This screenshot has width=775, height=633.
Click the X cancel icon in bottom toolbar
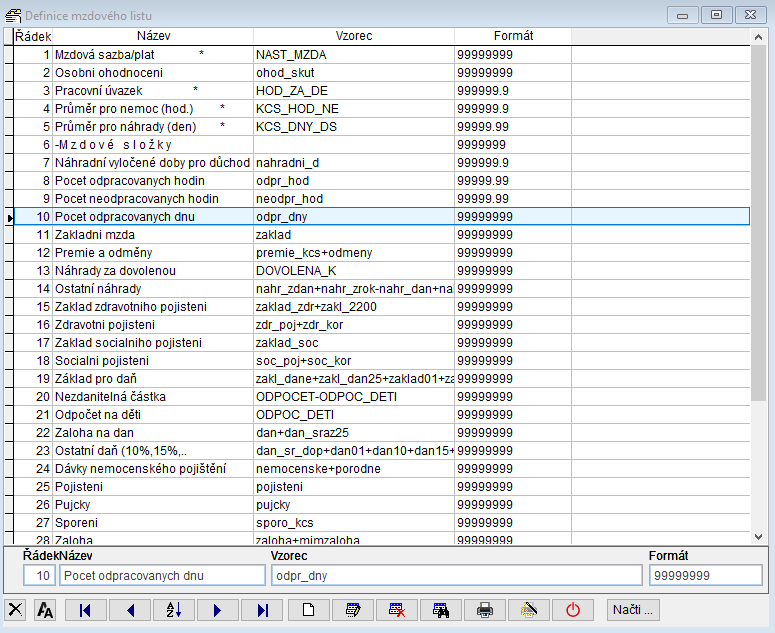click(15, 609)
